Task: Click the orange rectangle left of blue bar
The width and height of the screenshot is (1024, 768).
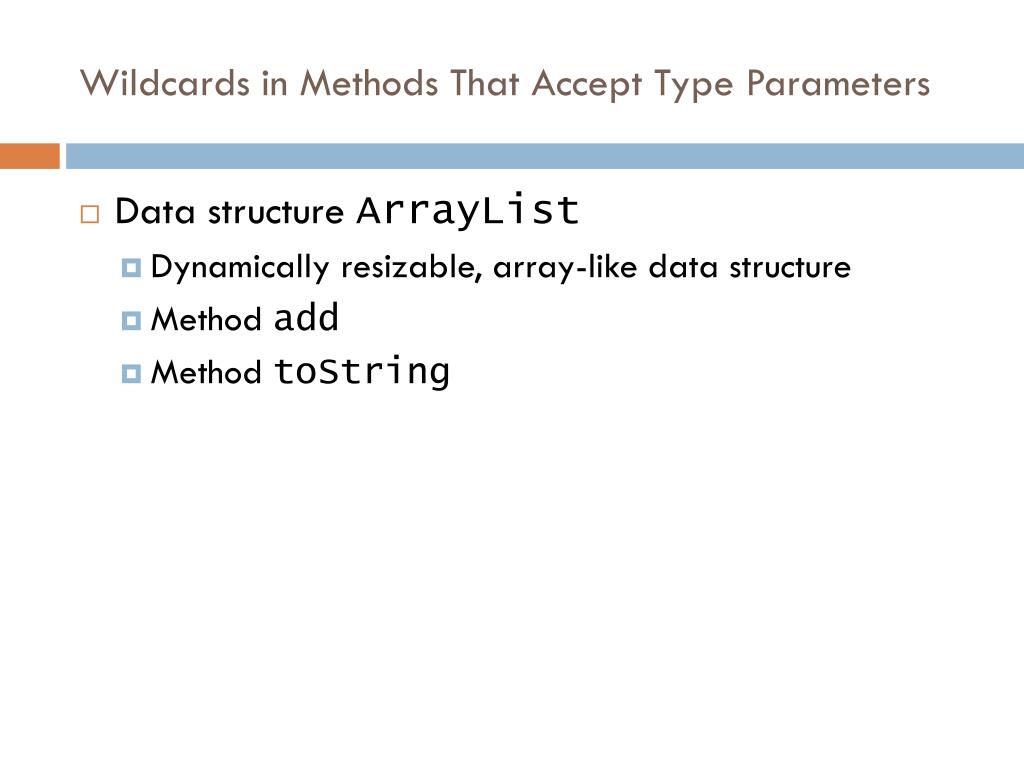Action: click(29, 156)
